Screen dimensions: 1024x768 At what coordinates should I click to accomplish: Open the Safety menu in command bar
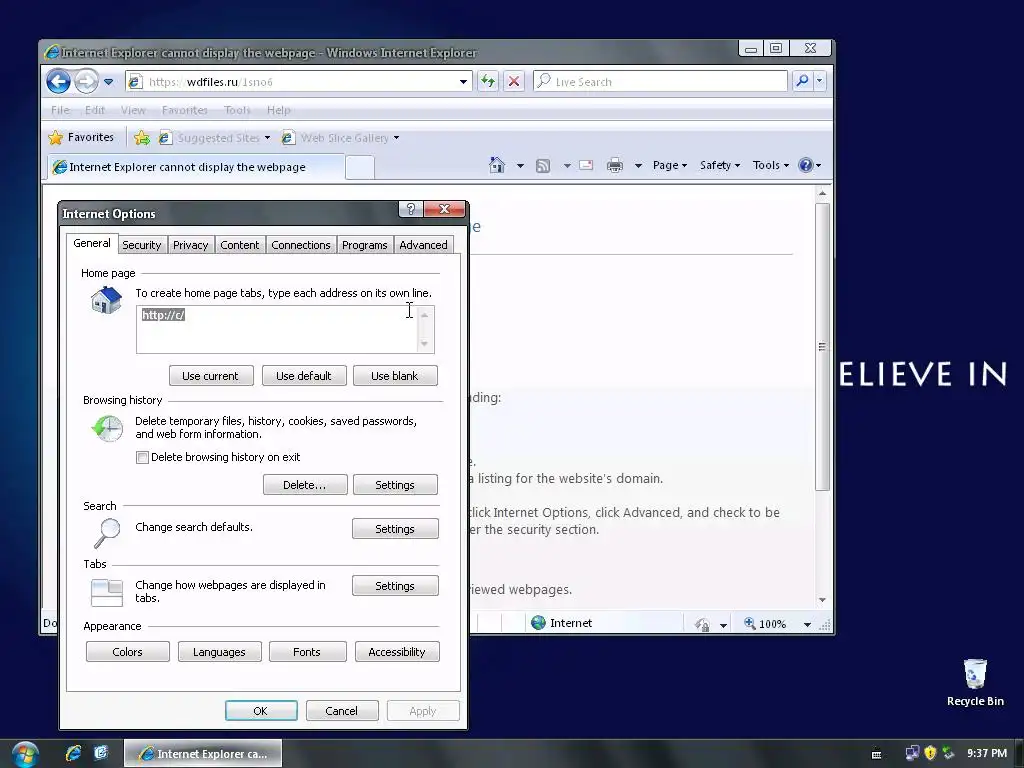click(720, 165)
